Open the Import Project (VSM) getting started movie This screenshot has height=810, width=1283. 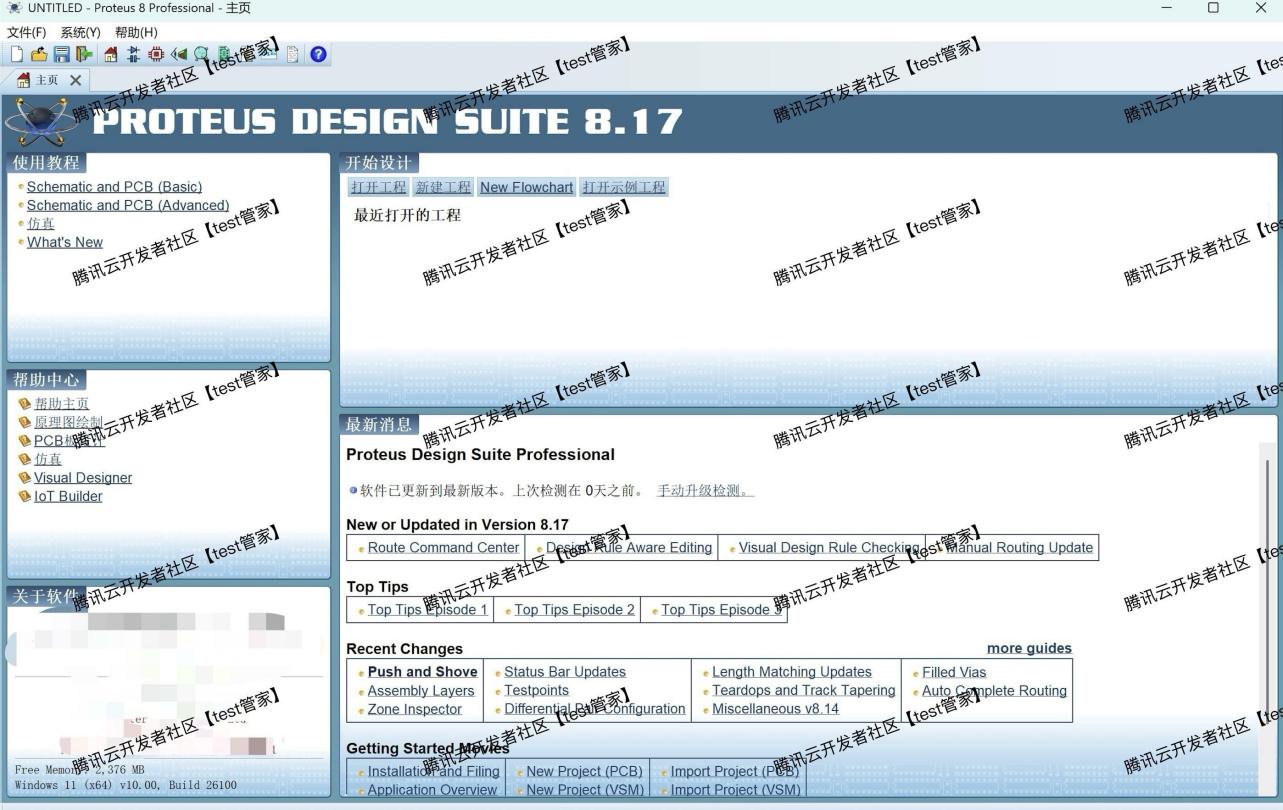point(735,789)
